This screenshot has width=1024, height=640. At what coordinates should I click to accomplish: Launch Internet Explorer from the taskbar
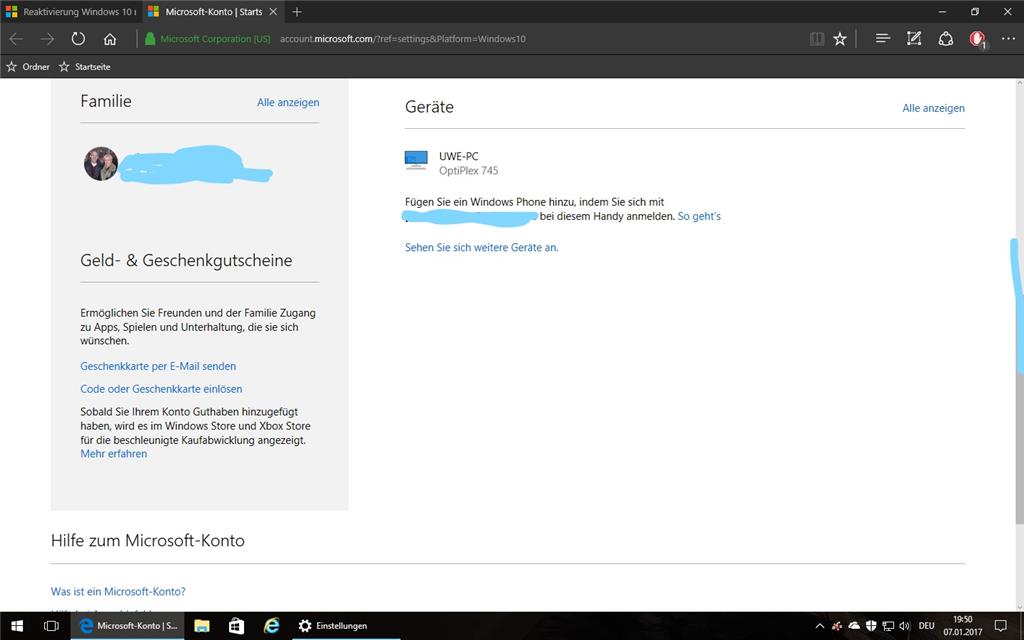(x=271, y=626)
